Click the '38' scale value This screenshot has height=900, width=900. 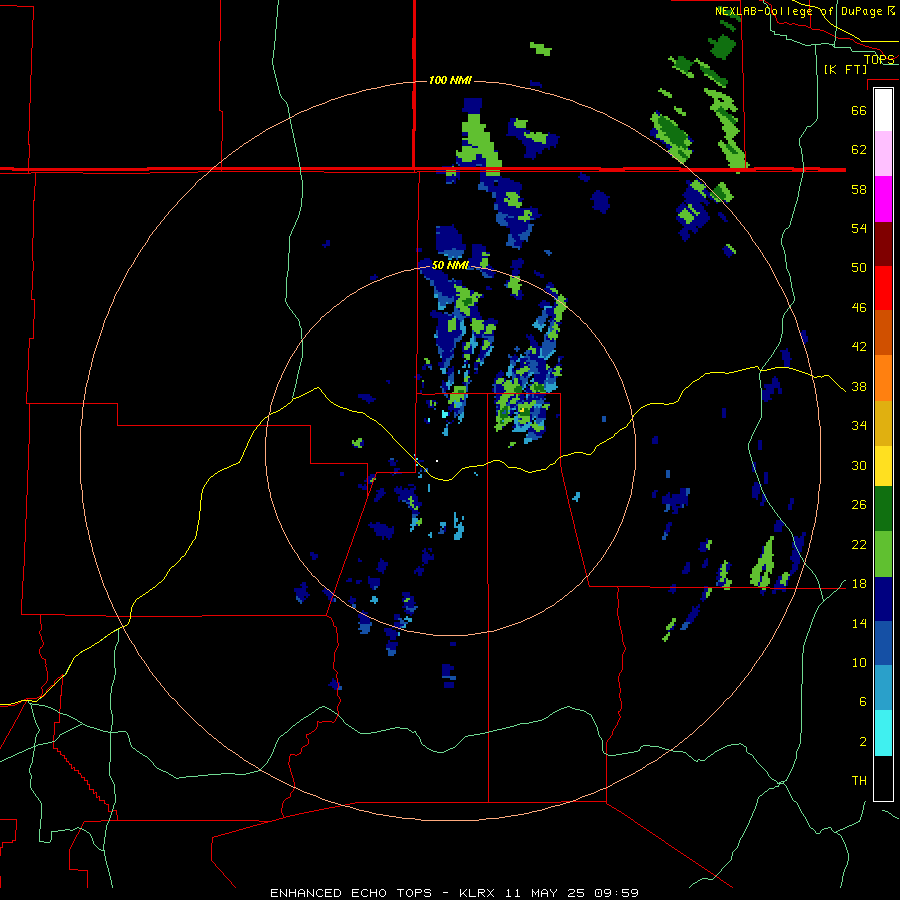[x=859, y=387]
